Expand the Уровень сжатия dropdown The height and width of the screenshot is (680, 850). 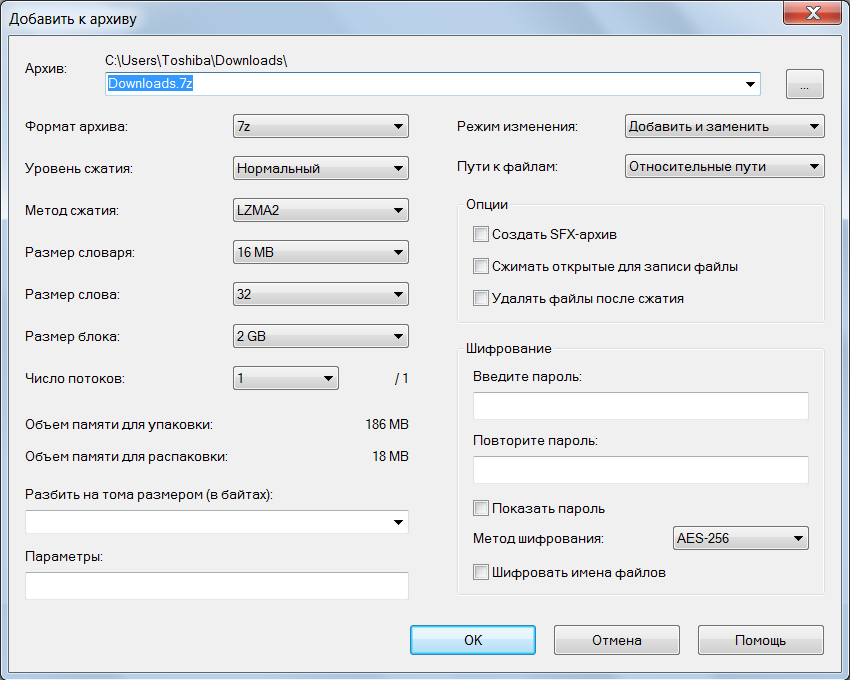[x=320, y=169]
